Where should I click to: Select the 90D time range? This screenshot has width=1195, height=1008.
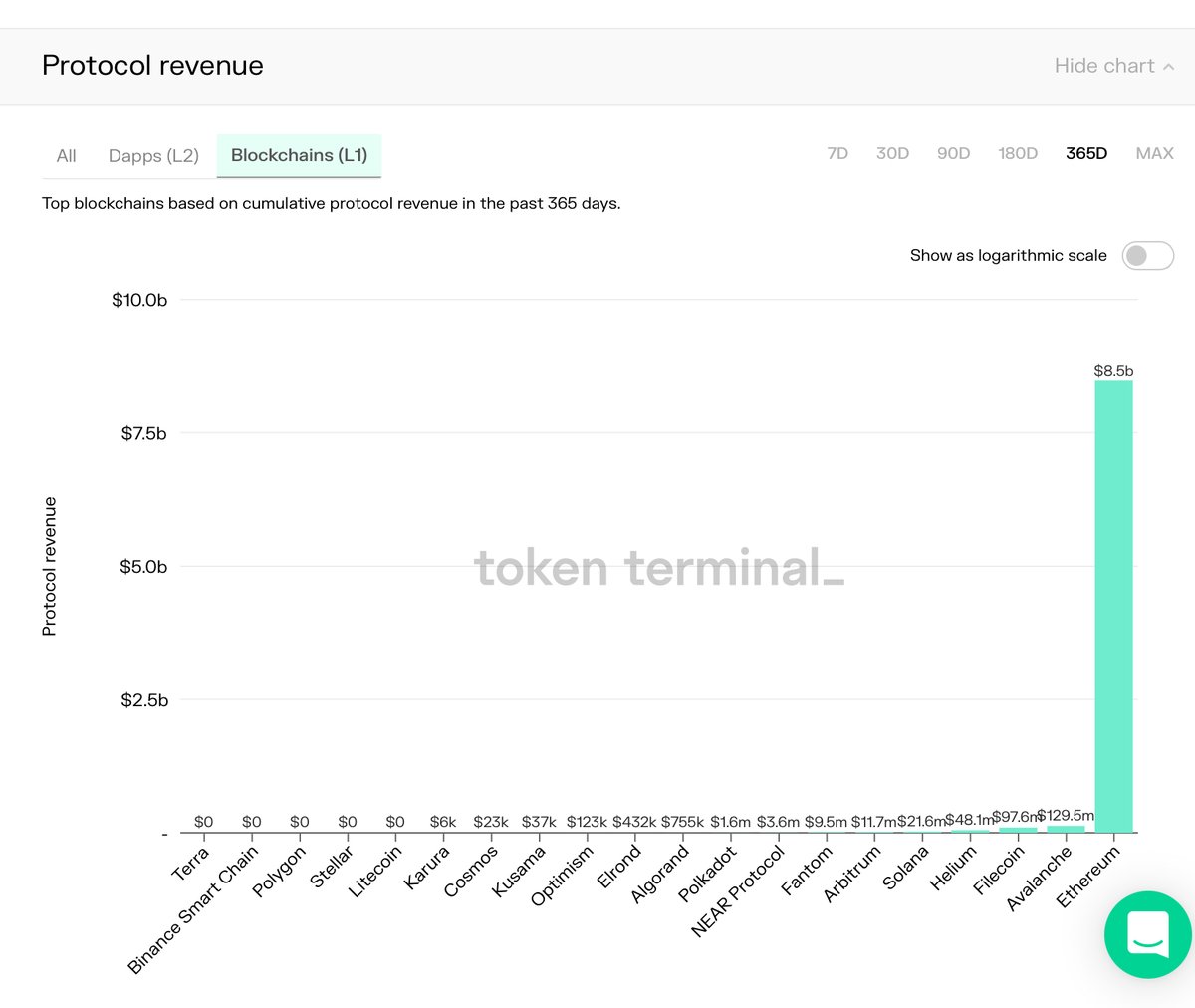(953, 153)
